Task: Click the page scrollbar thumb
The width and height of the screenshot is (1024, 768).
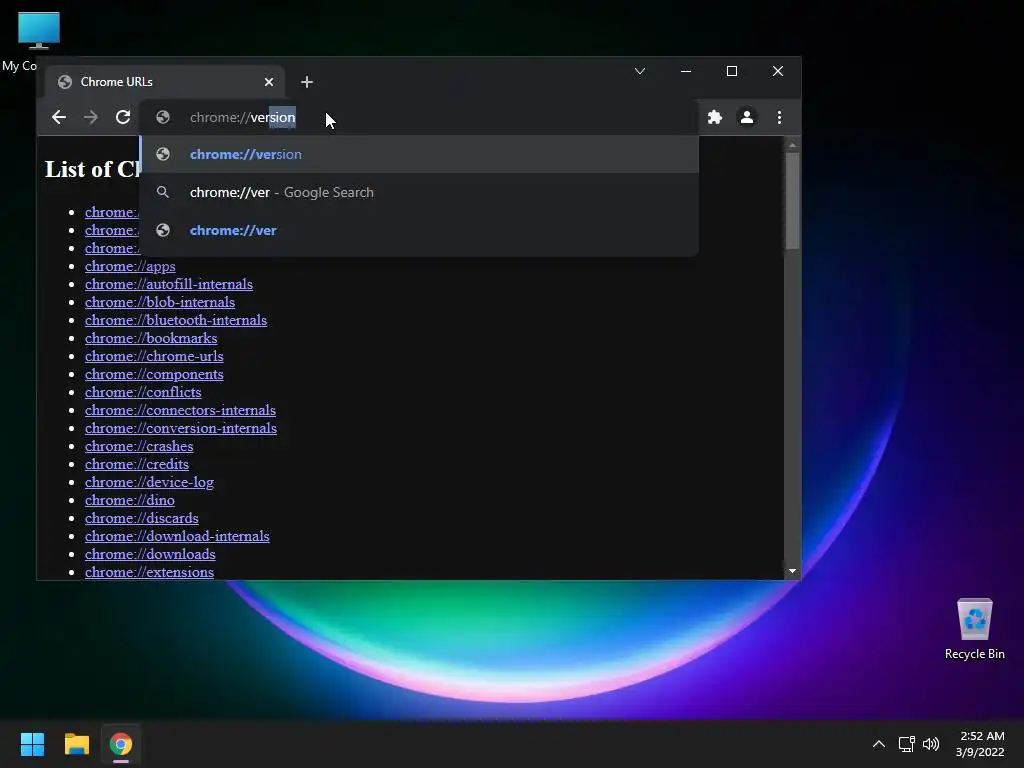Action: 792,200
